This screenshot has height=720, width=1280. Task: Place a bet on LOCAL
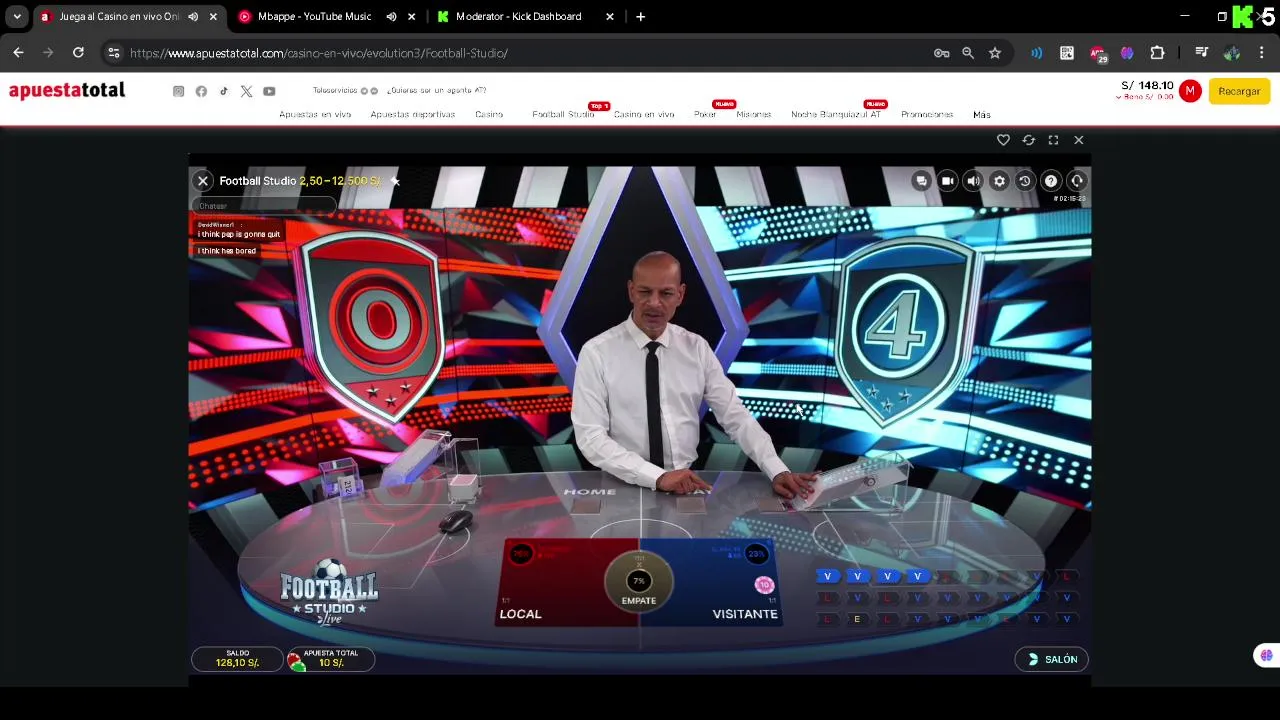point(560,585)
